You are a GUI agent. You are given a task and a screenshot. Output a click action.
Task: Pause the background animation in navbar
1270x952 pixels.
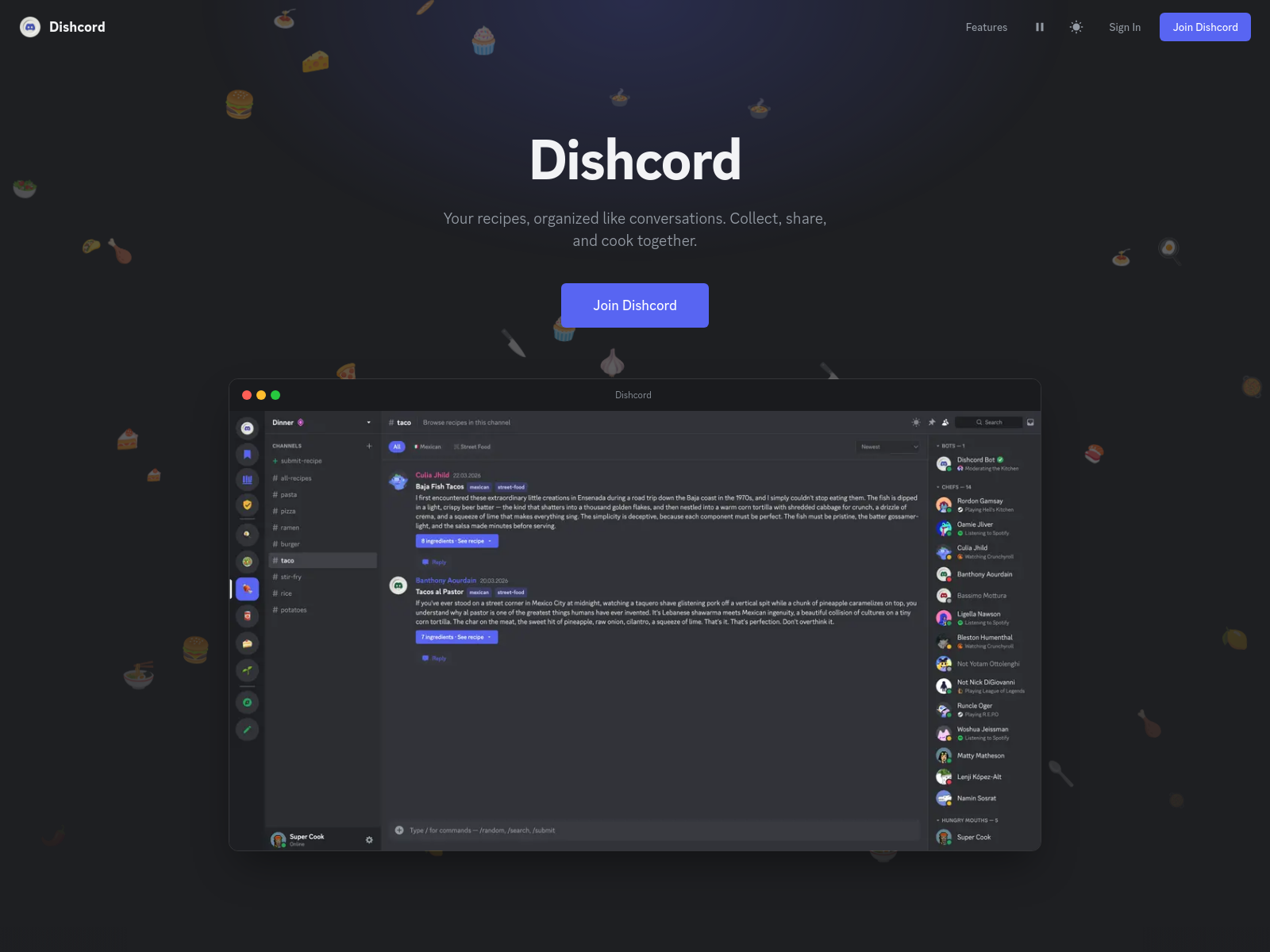coord(1039,27)
